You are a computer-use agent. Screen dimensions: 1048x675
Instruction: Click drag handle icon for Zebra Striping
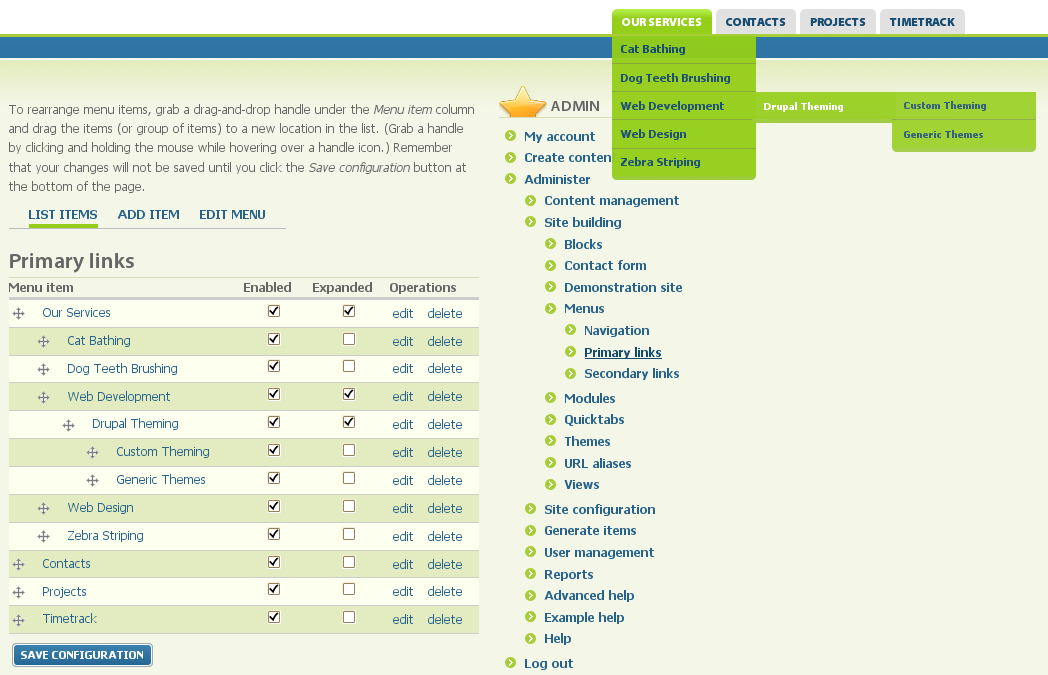43,537
